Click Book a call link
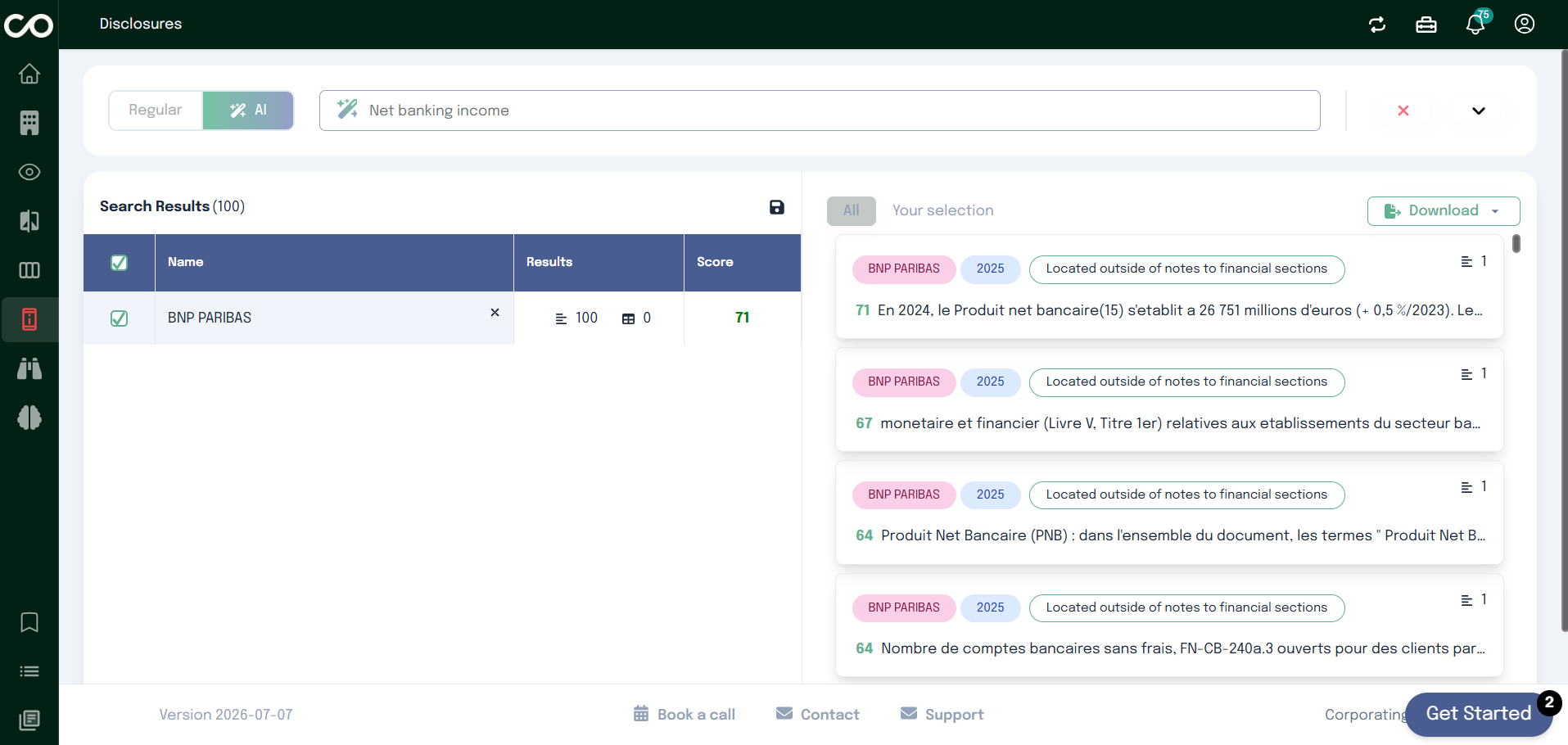The height and width of the screenshot is (745, 1568). pyautogui.click(x=685, y=715)
